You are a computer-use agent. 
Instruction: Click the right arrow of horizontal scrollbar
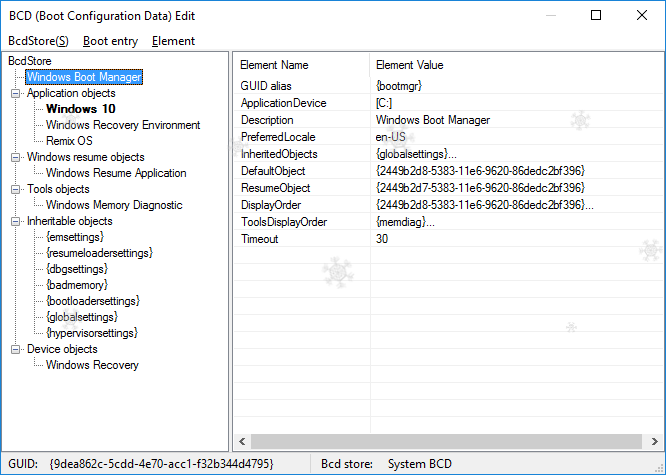655,441
